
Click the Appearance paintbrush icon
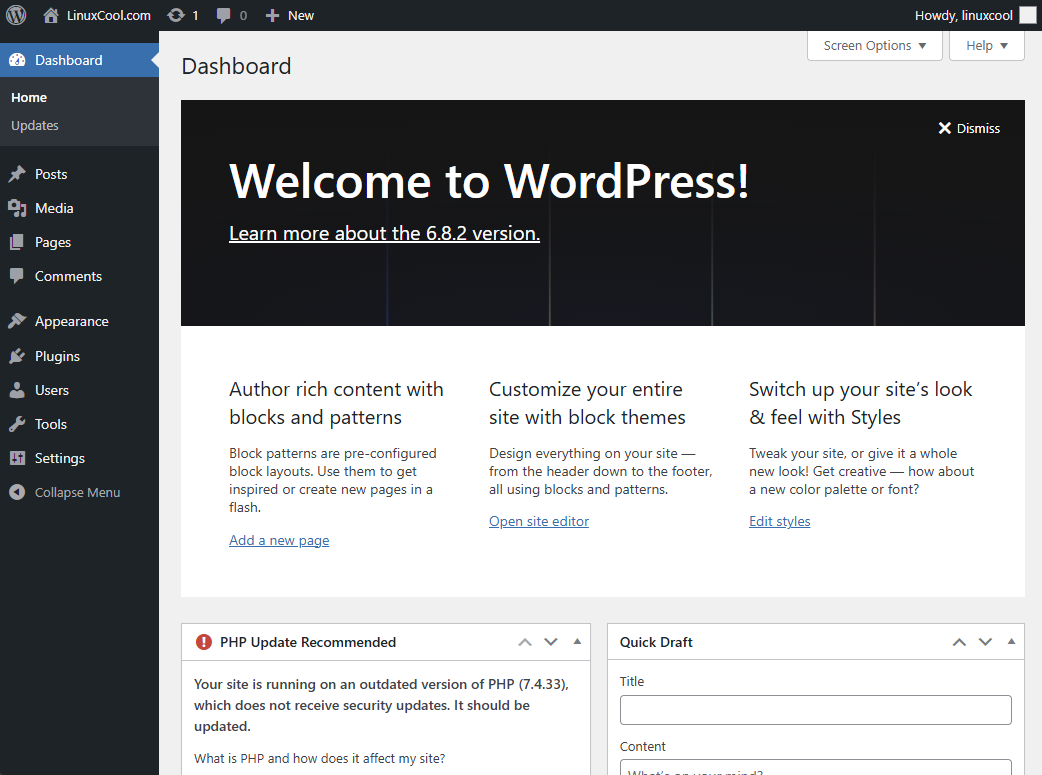pyautogui.click(x=17, y=321)
